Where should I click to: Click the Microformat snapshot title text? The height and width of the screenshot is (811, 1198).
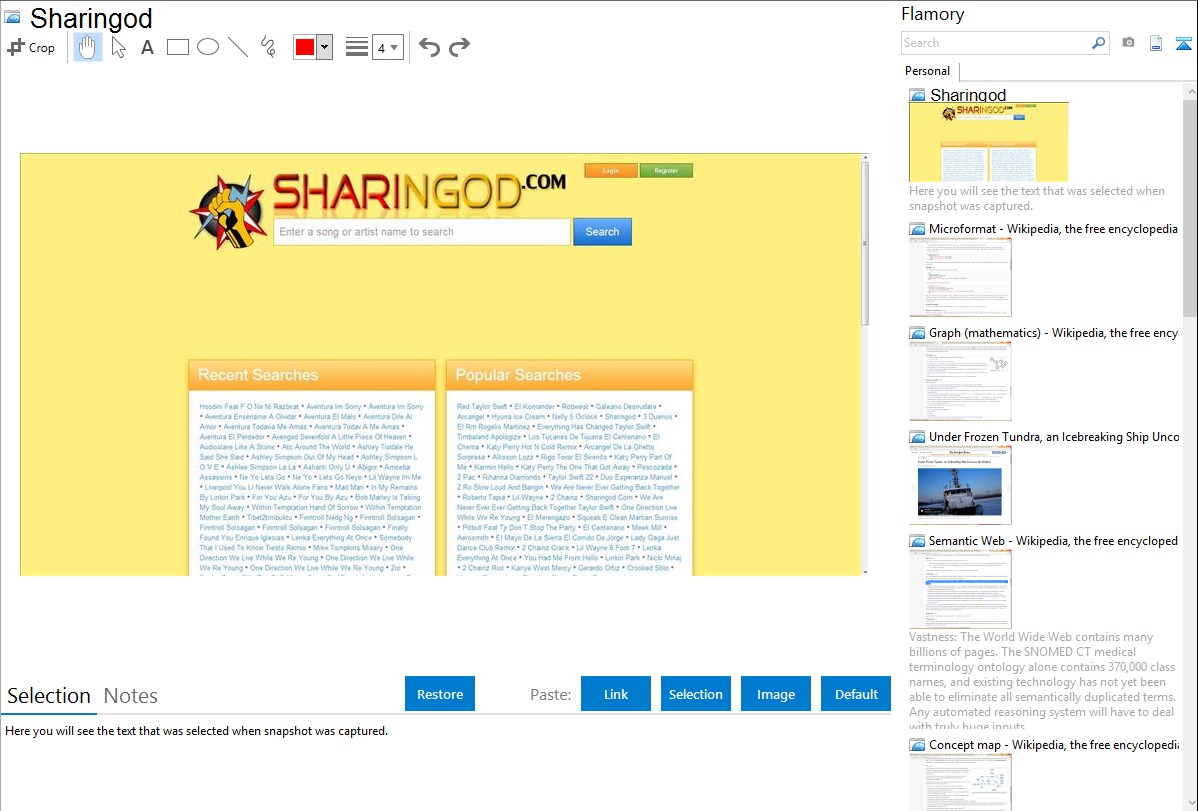(1053, 229)
